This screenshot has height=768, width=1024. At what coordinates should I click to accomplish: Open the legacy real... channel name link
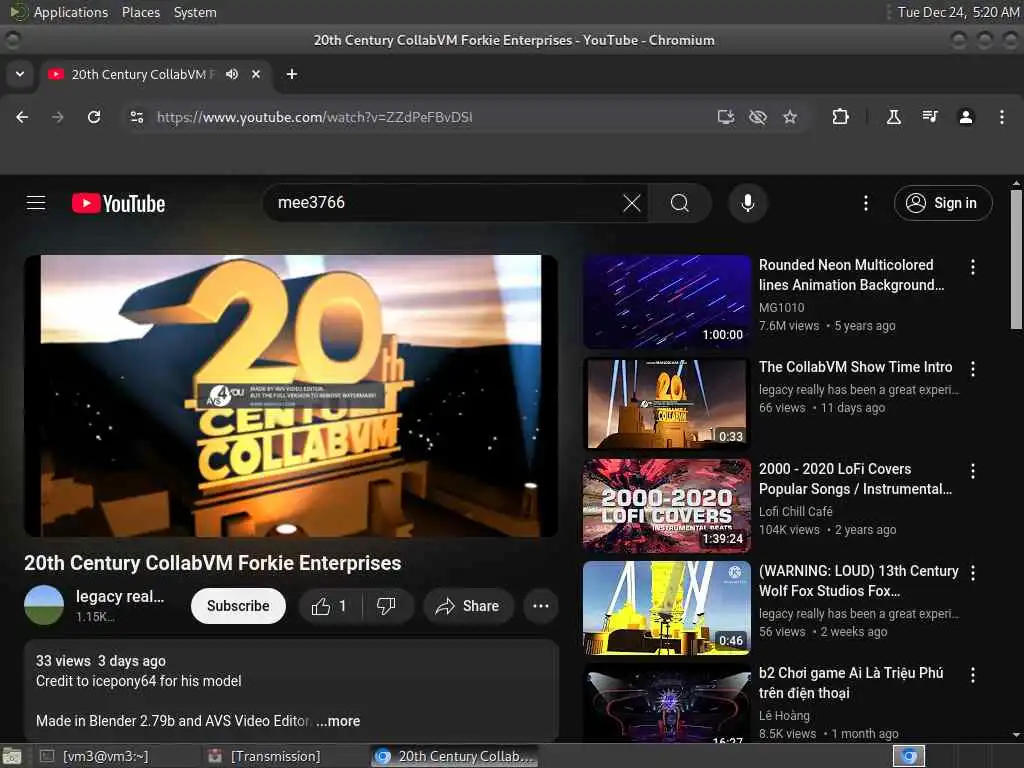(x=120, y=596)
